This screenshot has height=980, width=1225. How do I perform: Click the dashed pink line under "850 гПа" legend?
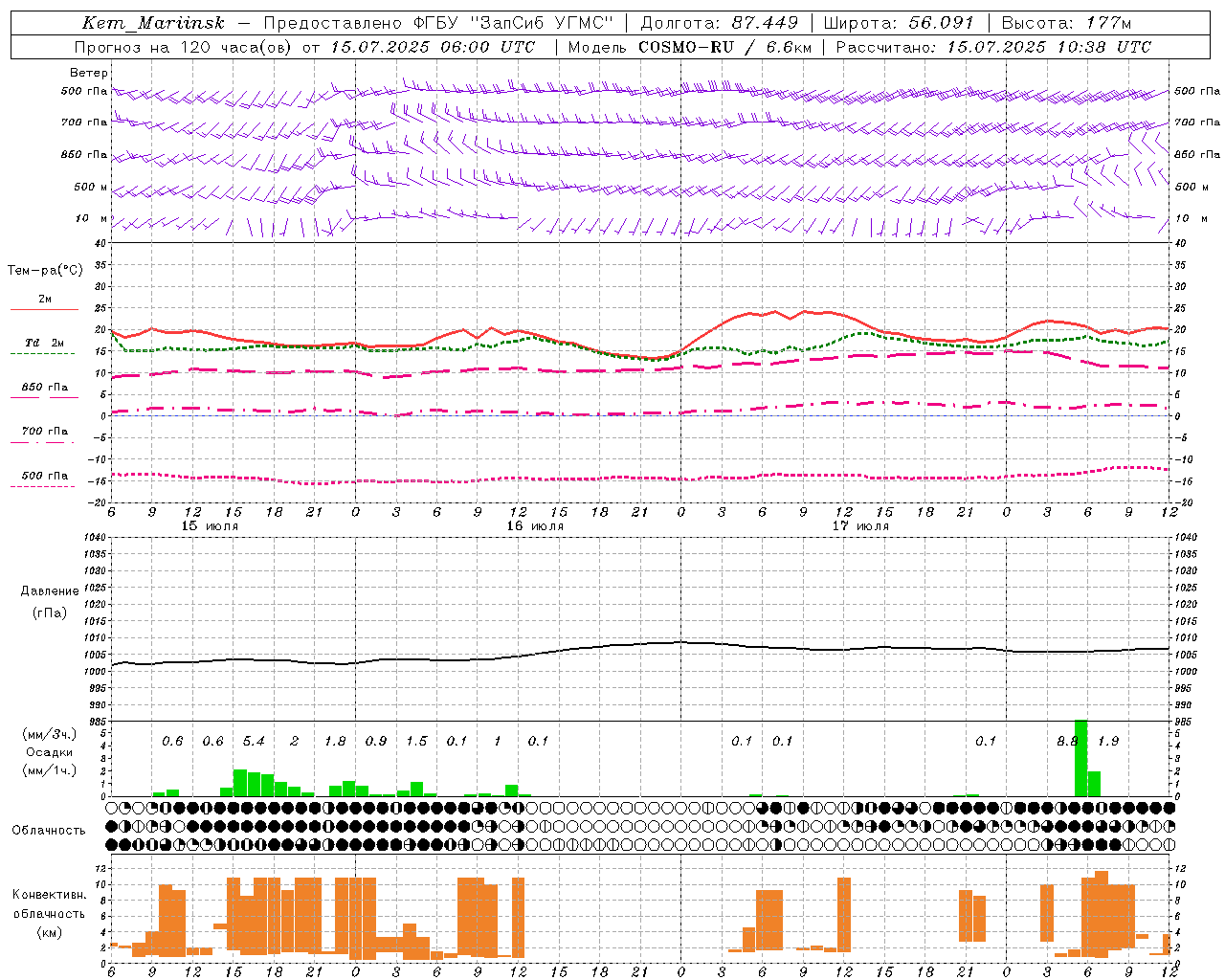(44, 397)
